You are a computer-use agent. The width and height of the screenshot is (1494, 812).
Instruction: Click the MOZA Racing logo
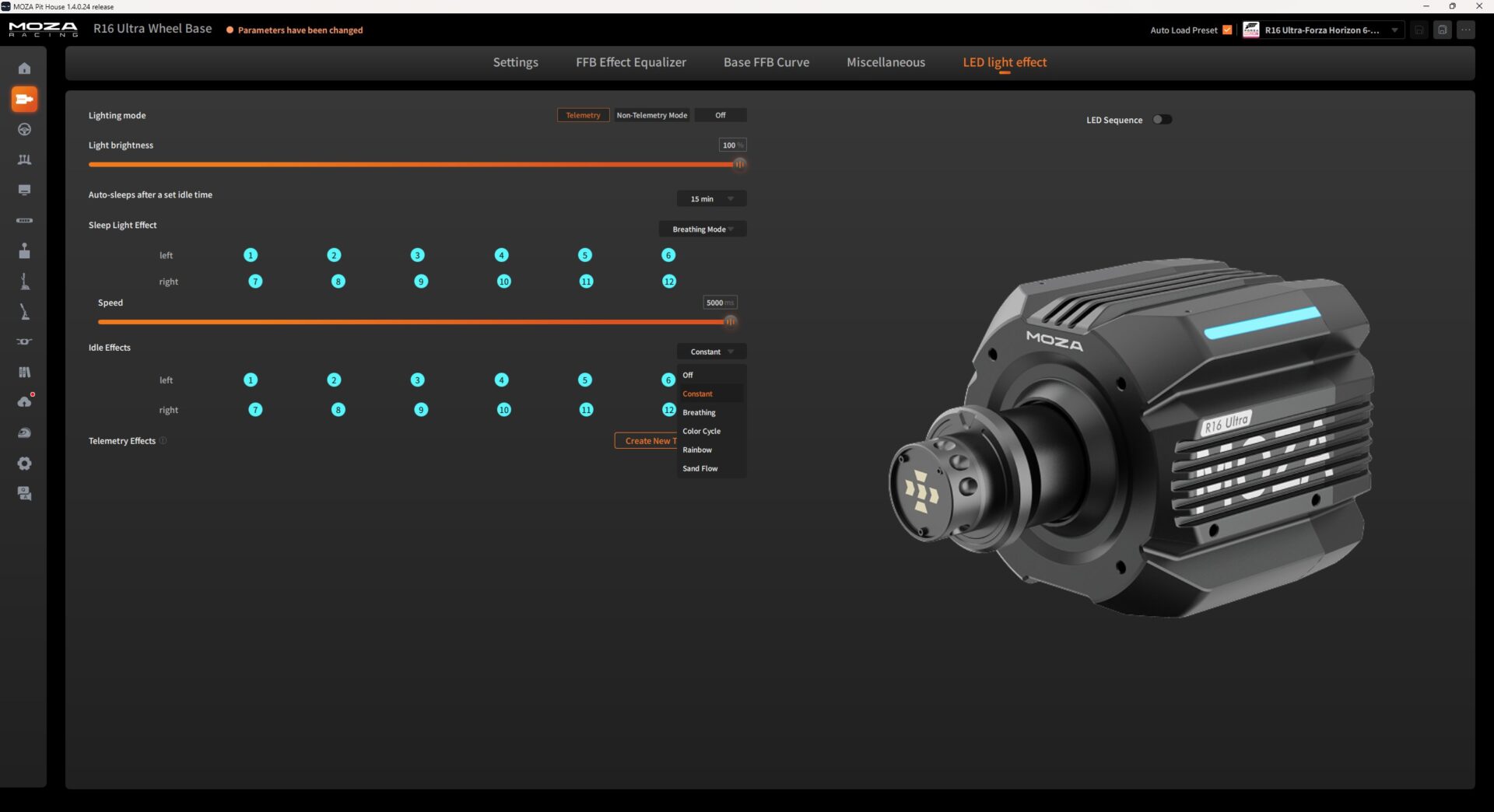coord(43,30)
